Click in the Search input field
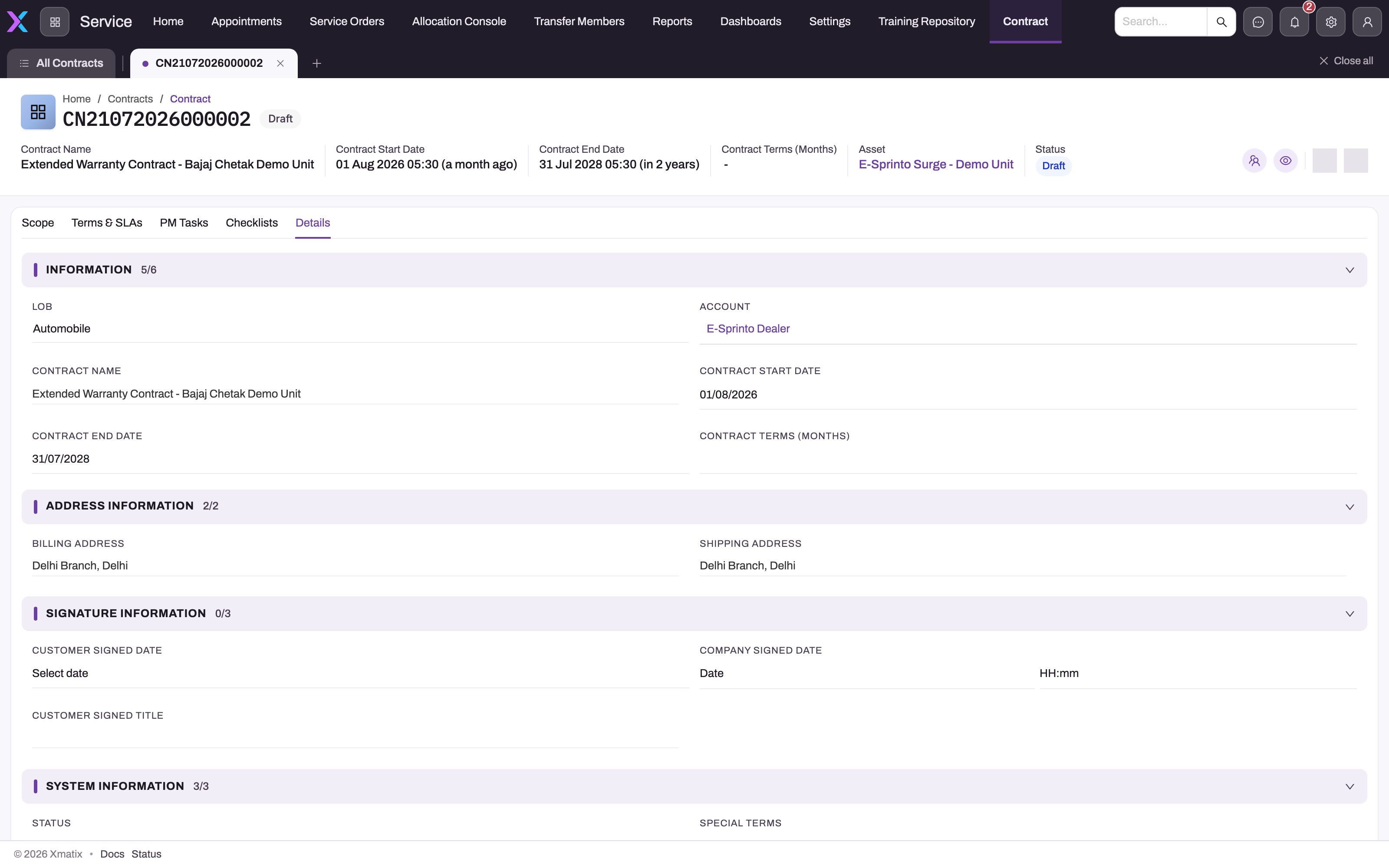1389x868 pixels. 1161,22
